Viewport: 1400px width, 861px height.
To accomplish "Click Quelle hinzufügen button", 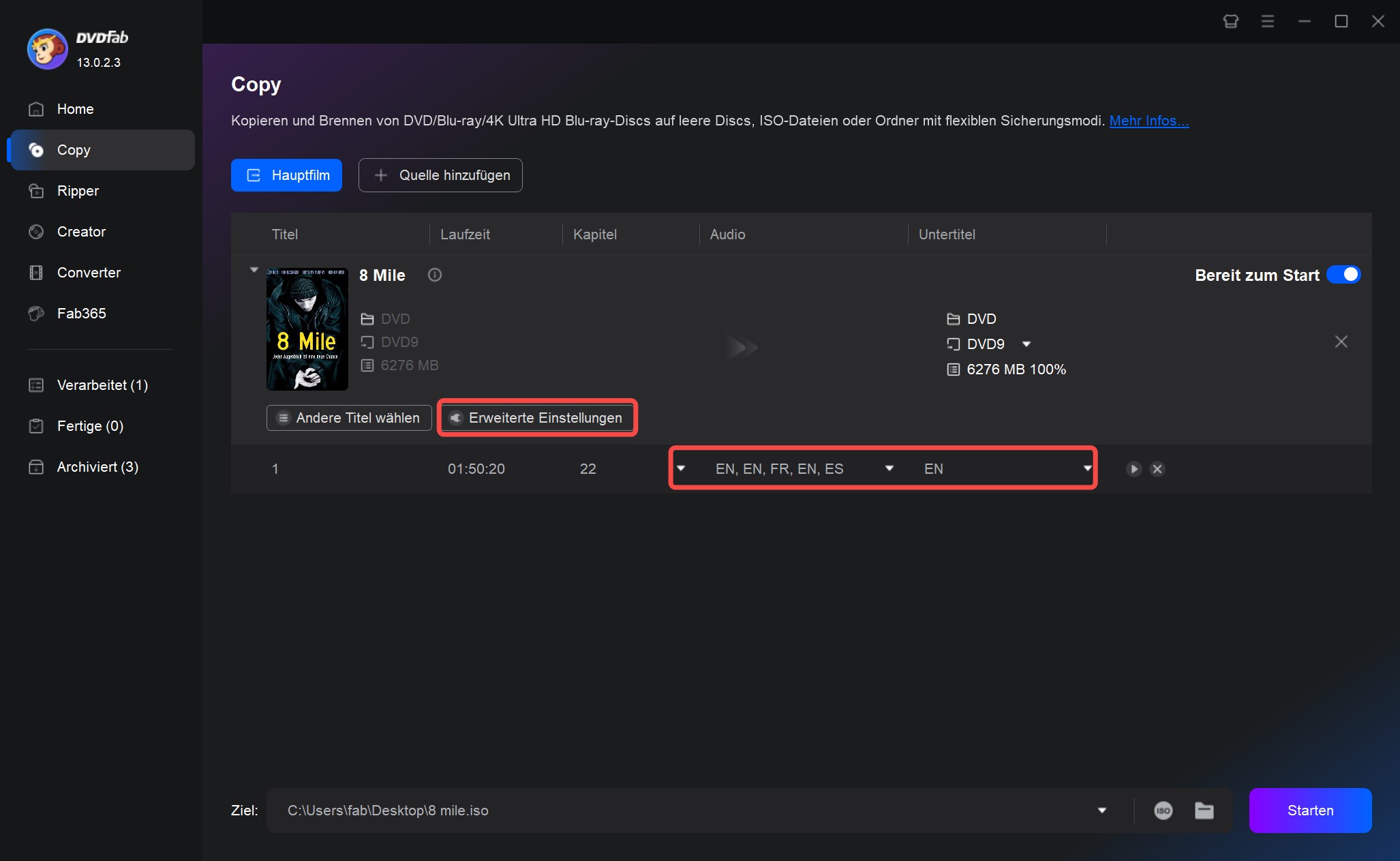I will click(x=440, y=175).
